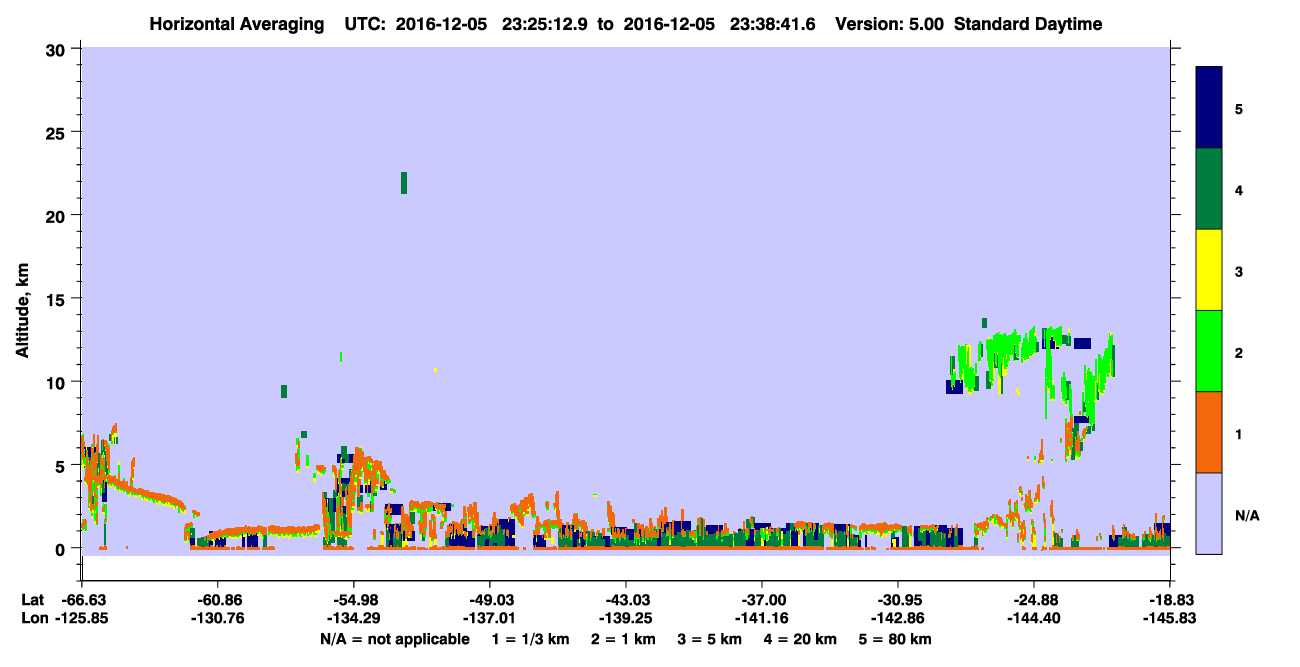The width and height of the screenshot is (1300, 667).
Task: Click the latitude value '-30.95'
Action: tap(898, 600)
